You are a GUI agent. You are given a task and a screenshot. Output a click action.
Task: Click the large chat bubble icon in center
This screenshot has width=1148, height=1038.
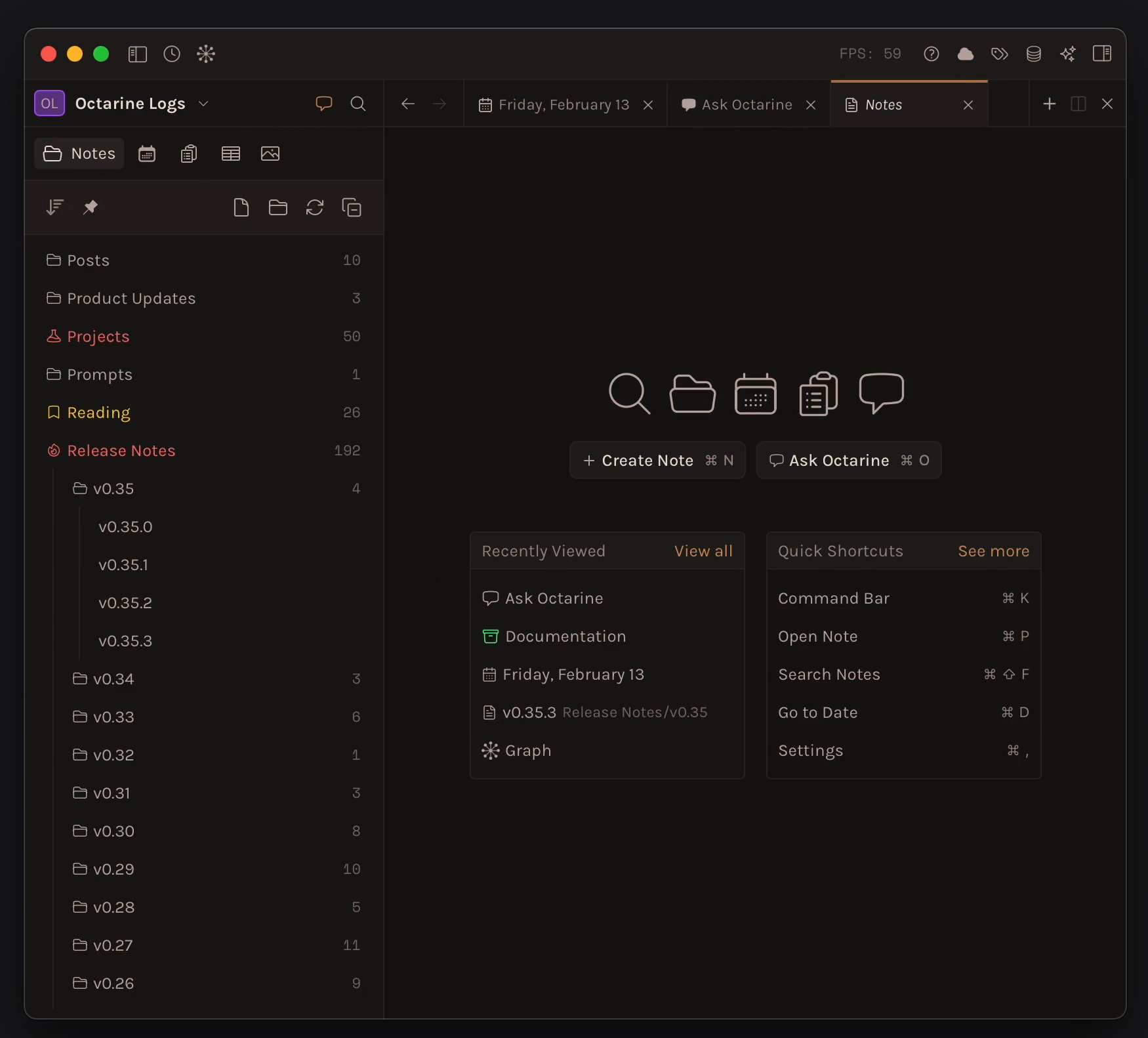point(882,394)
